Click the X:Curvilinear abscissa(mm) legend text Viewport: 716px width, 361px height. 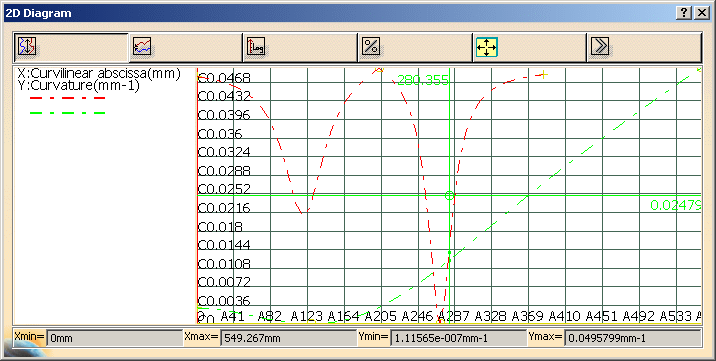(99, 73)
